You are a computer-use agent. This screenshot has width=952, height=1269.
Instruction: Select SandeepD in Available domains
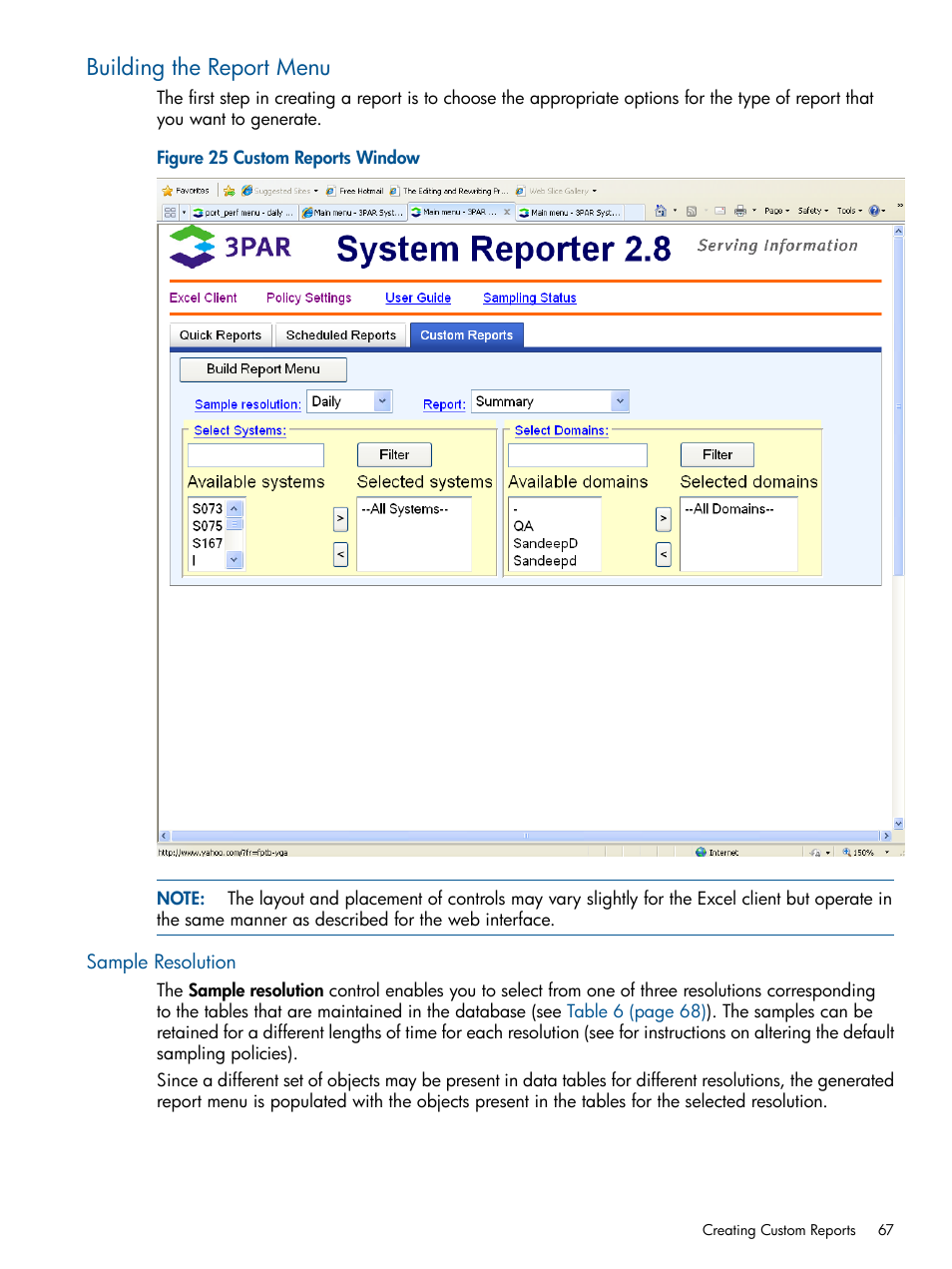coord(546,543)
